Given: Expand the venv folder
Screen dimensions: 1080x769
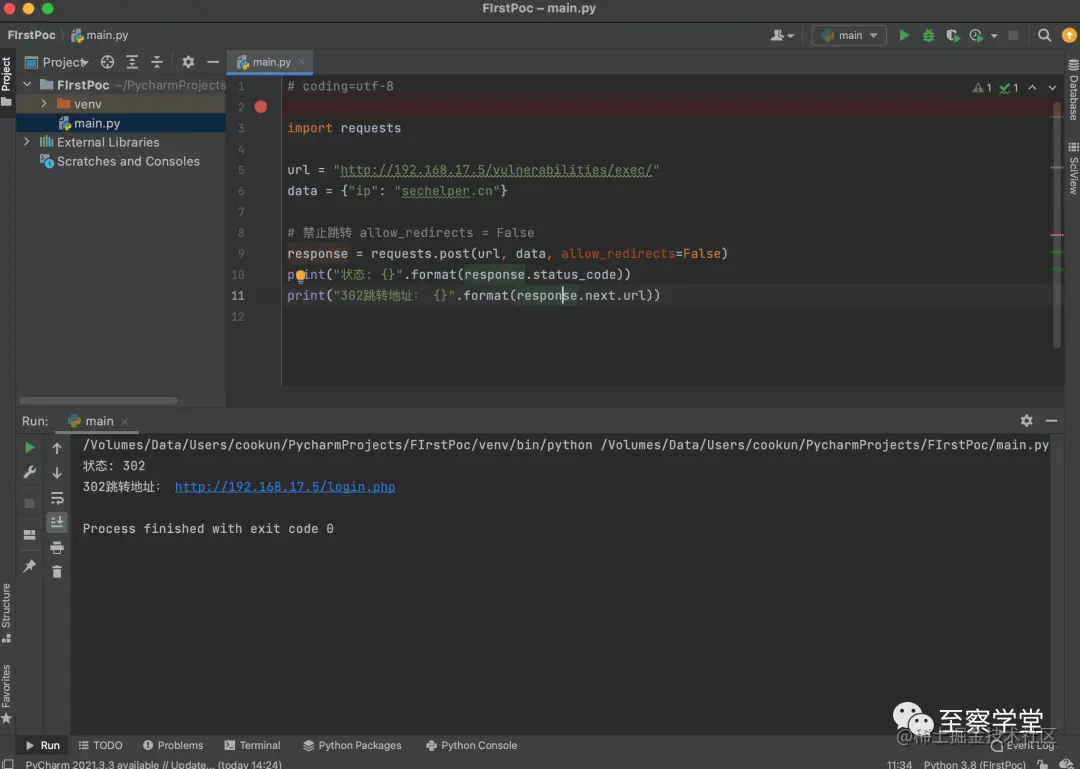Looking at the screenshot, I should [x=44, y=103].
